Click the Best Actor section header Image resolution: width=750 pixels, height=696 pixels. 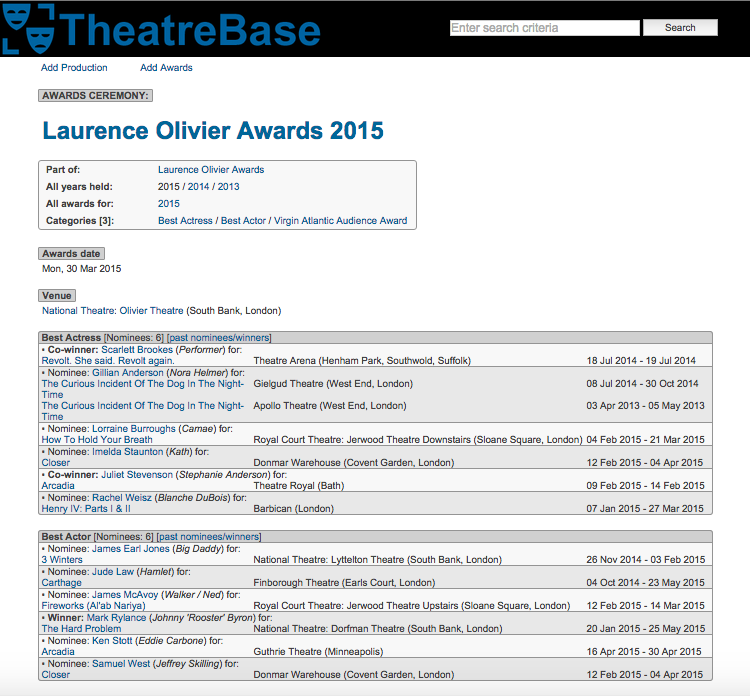tap(375, 537)
